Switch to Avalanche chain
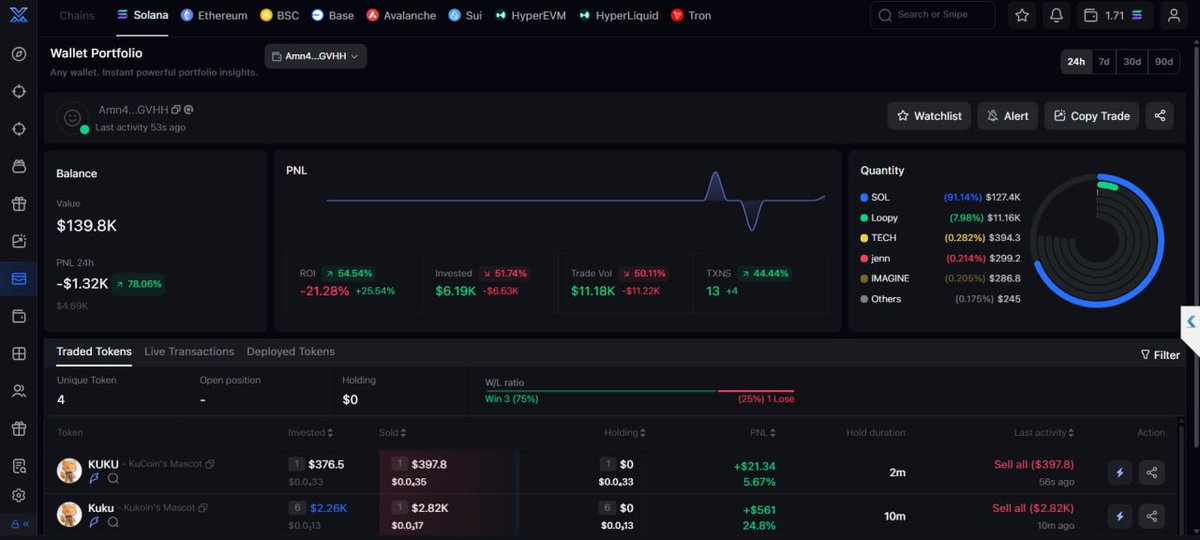1200x540 pixels. (x=401, y=16)
